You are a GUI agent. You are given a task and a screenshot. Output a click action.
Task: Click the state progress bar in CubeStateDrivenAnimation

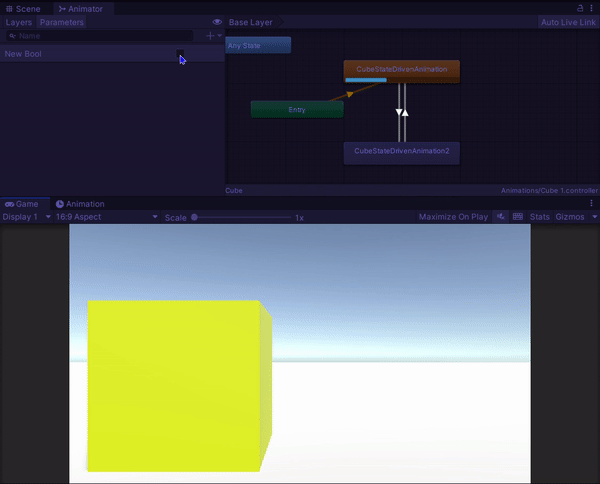tap(366, 80)
